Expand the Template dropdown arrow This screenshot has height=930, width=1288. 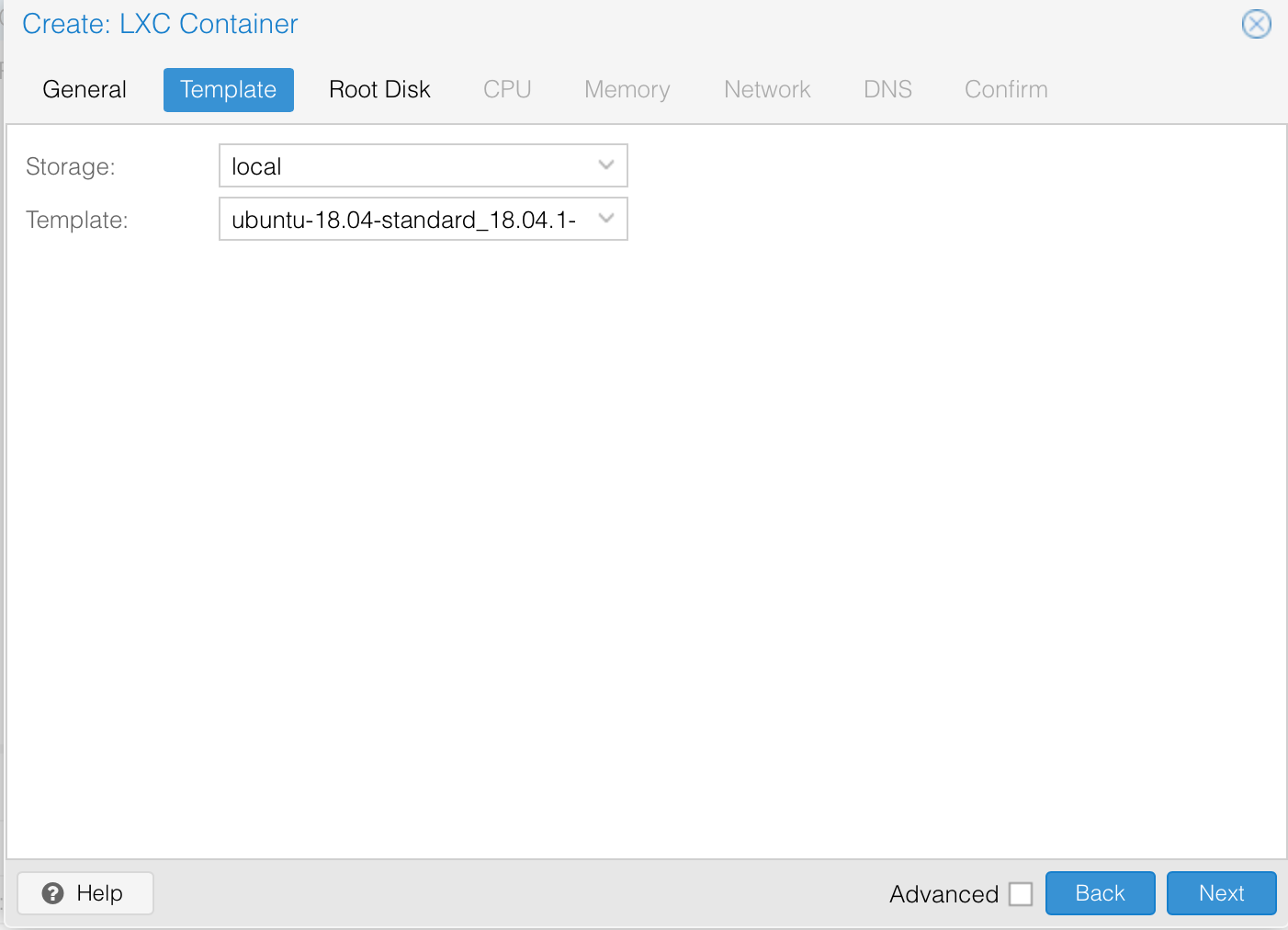605,219
